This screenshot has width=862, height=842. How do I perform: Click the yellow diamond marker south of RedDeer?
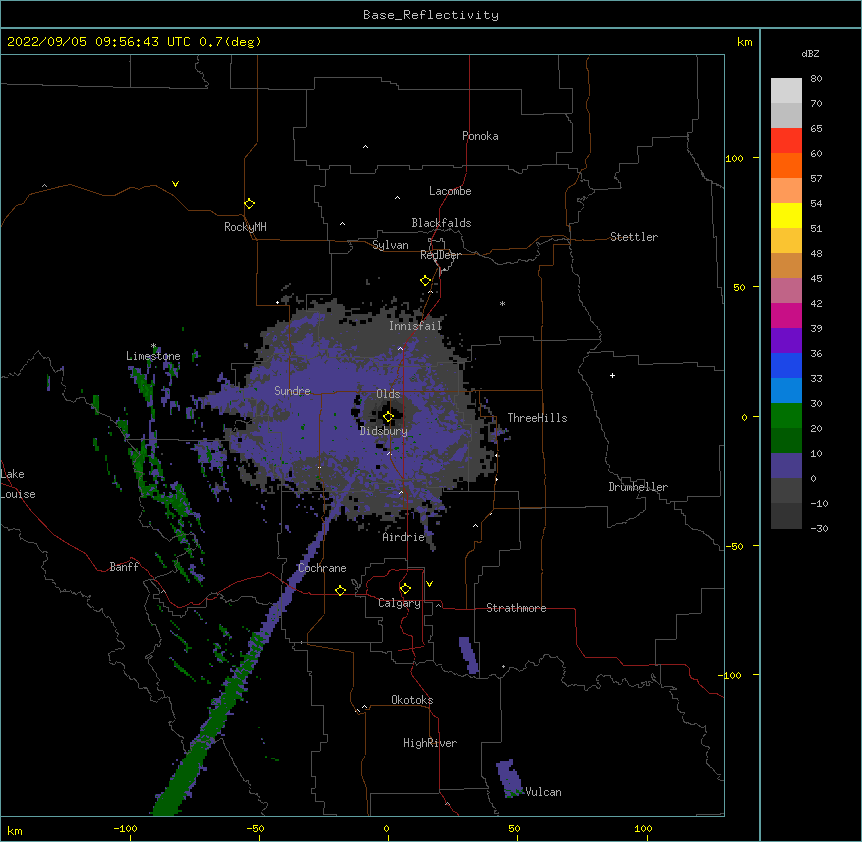click(x=425, y=281)
